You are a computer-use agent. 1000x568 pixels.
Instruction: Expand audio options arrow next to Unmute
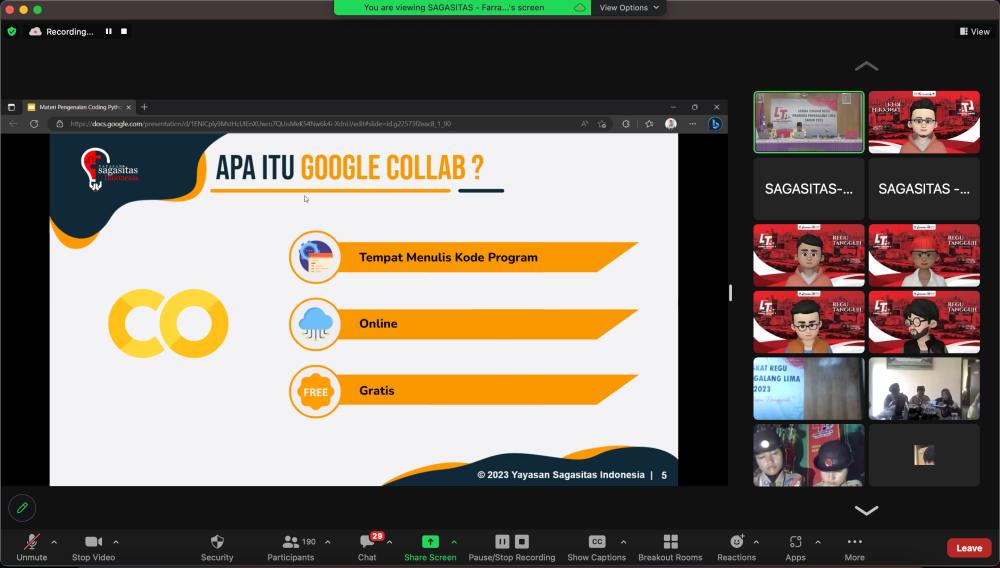tap(54, 542)
